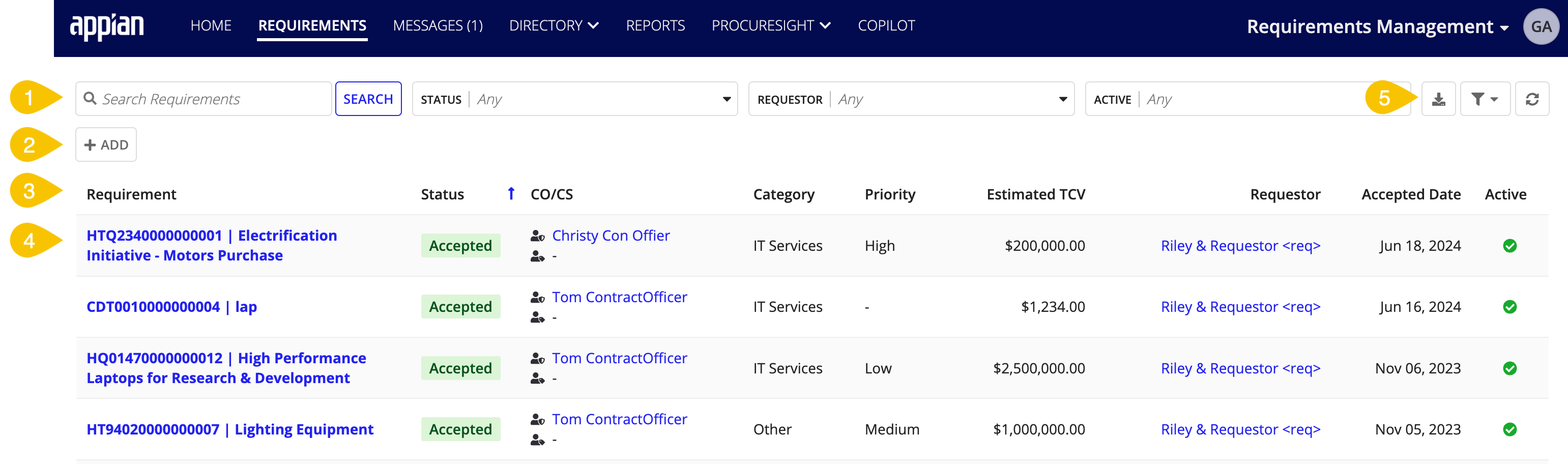Open the Active filter dropdown
This screenshot has height=464, width=1568.
tap(1248, 99)
